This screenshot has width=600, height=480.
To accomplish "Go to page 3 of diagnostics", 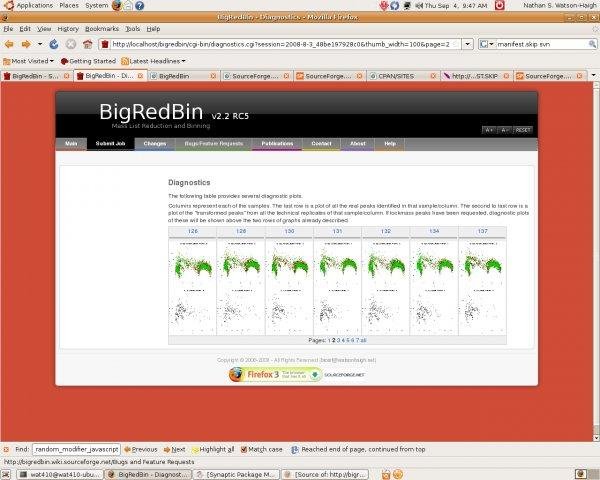I will (x=338, y=340).
